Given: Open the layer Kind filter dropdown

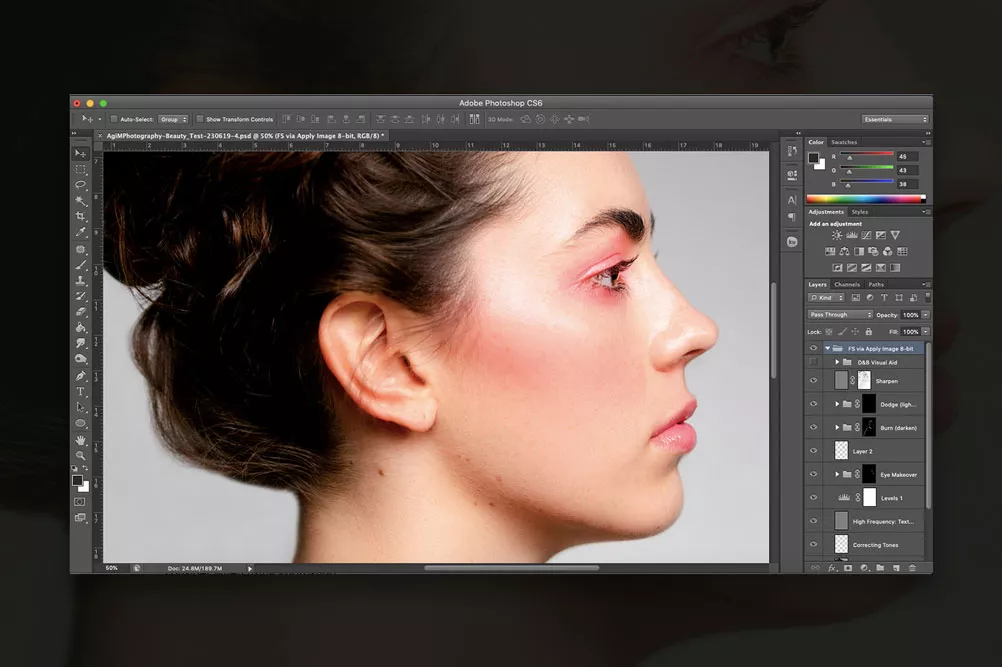Looking at the screenshot, I should 826,298.
